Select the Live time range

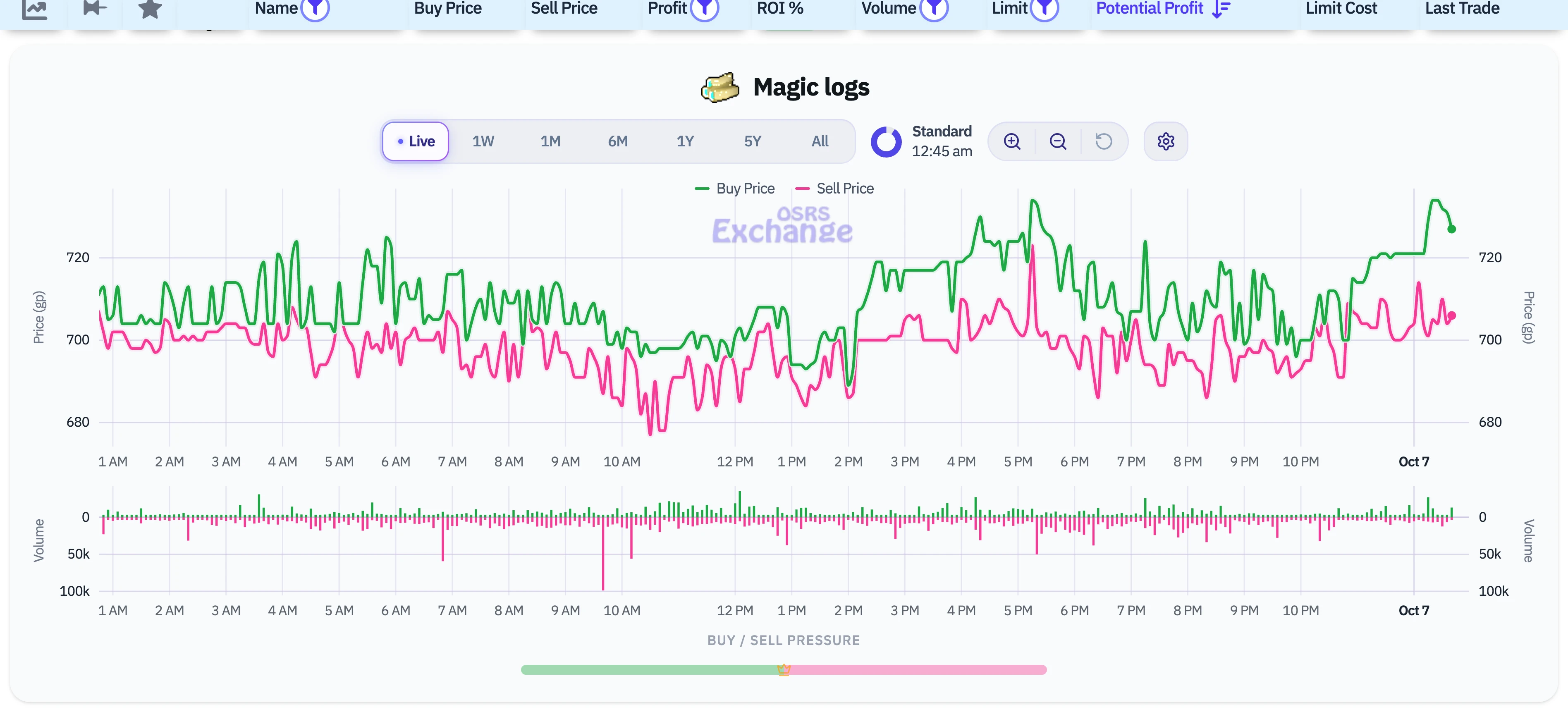click(416, 142)
